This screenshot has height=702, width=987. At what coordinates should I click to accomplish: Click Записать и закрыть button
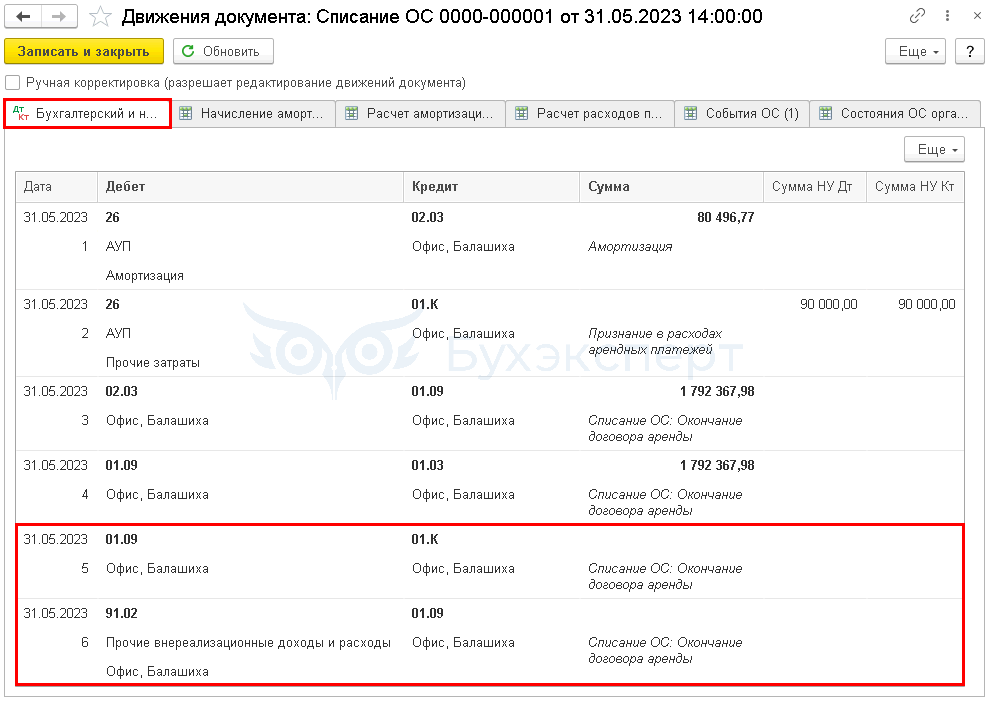pos(84,52)
